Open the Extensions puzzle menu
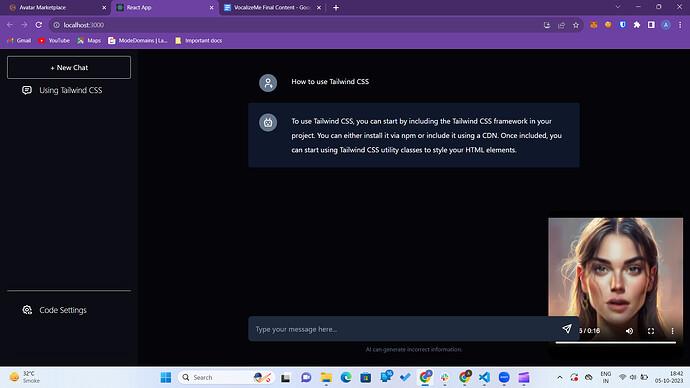This screenshot has width=690, height=388. [637, 25]
